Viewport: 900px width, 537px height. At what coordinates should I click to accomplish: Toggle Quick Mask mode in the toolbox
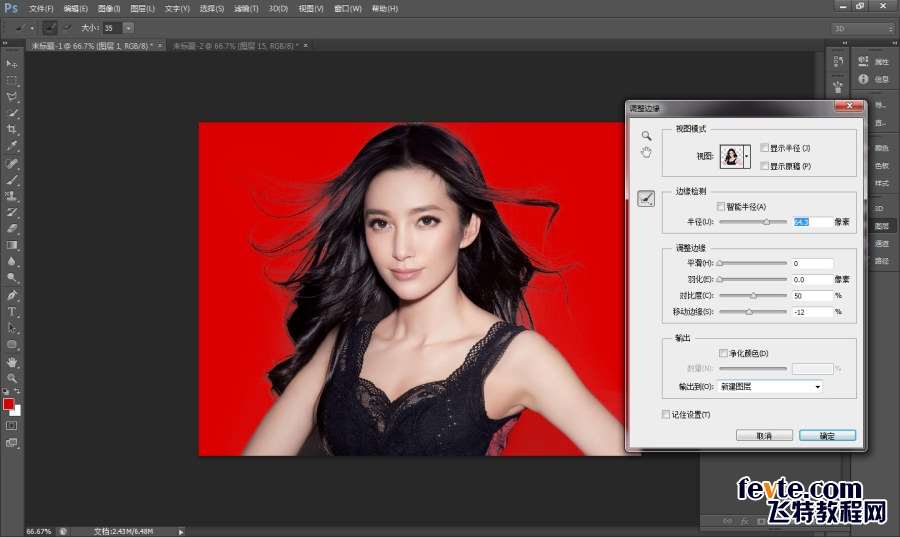point(11,426)
